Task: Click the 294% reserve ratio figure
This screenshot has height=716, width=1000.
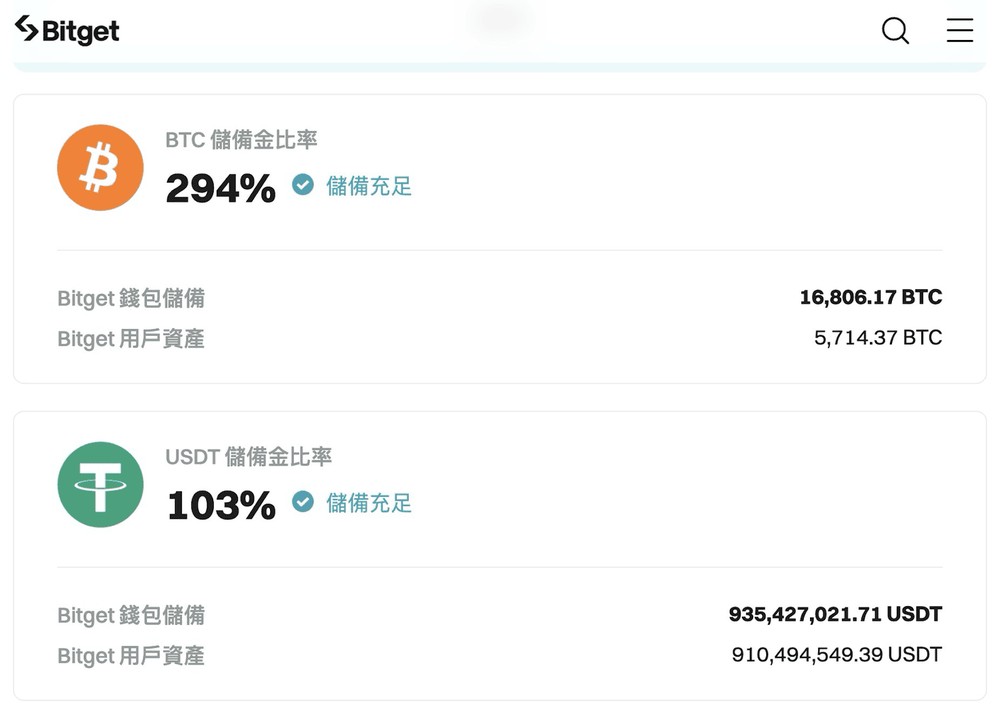Action: click(x=221, y=189)
